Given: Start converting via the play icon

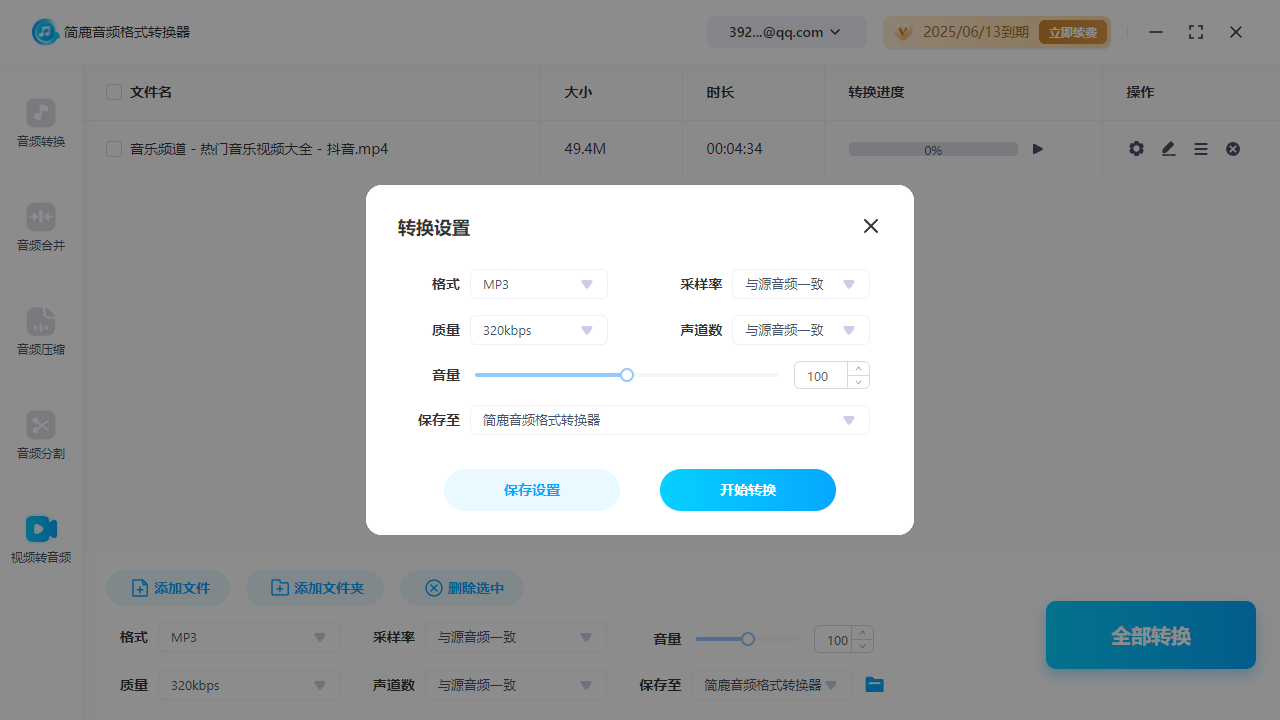Looking at the screenshot, I should pyautogui.click(x=1037, y=148).
